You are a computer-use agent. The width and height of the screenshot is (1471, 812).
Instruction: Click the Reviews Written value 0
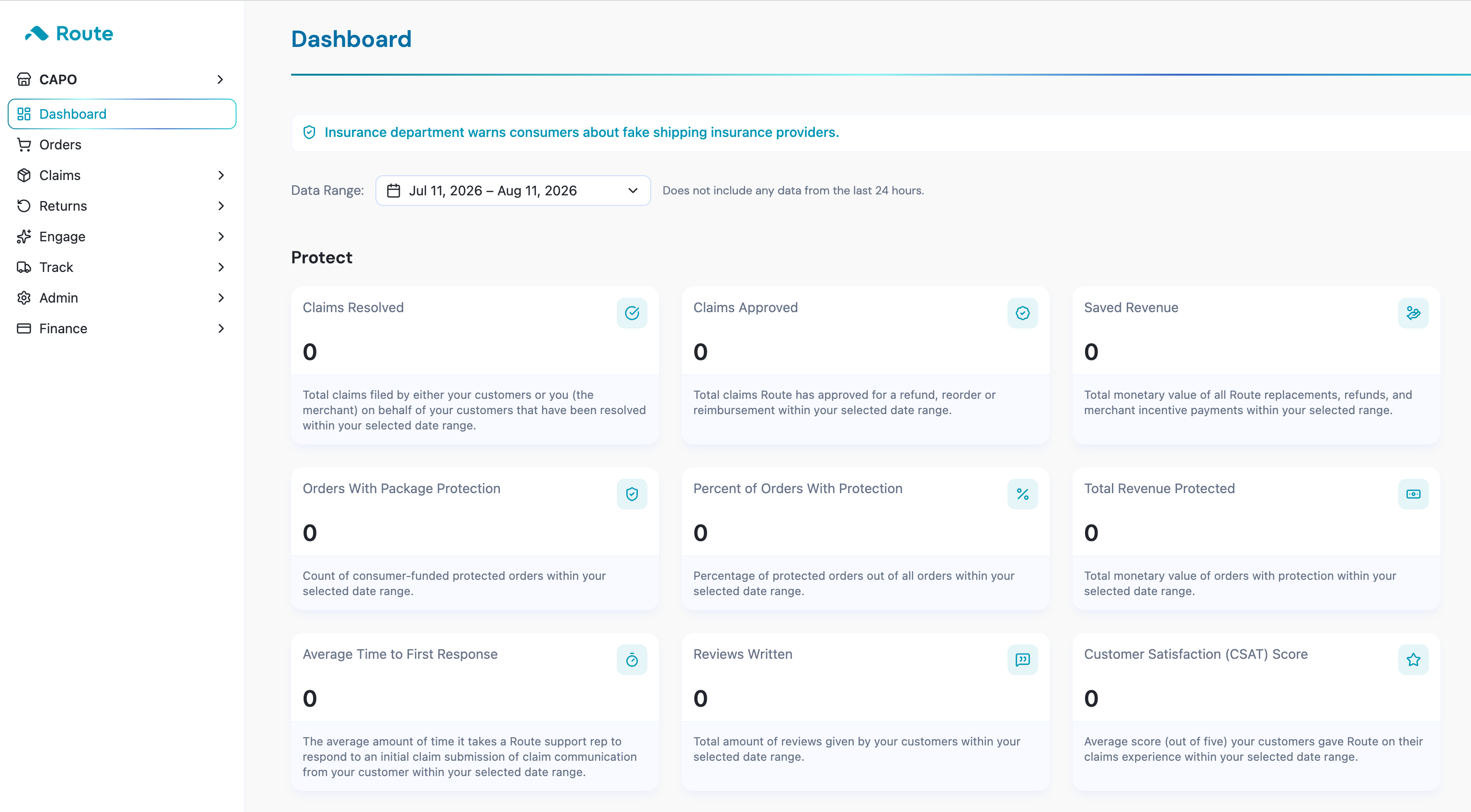pos(700,699)
